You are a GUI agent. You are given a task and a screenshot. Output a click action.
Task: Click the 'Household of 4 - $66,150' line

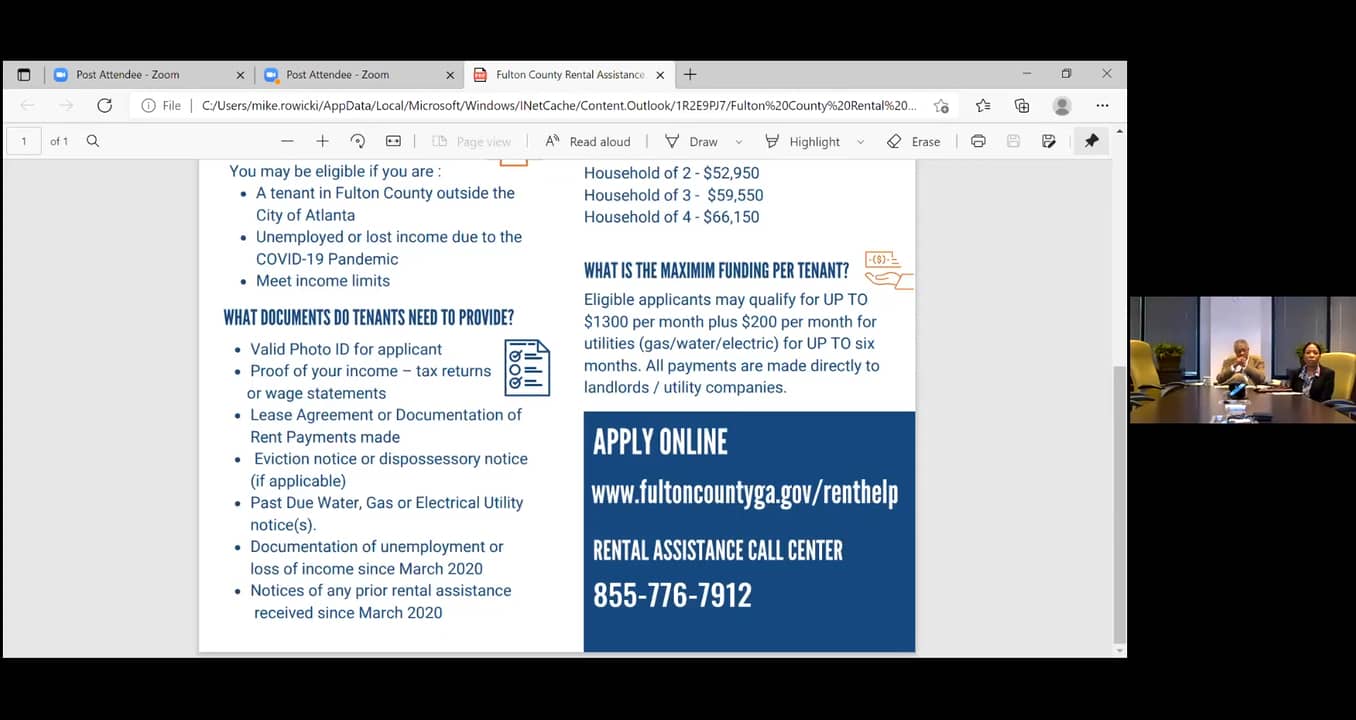672,217
